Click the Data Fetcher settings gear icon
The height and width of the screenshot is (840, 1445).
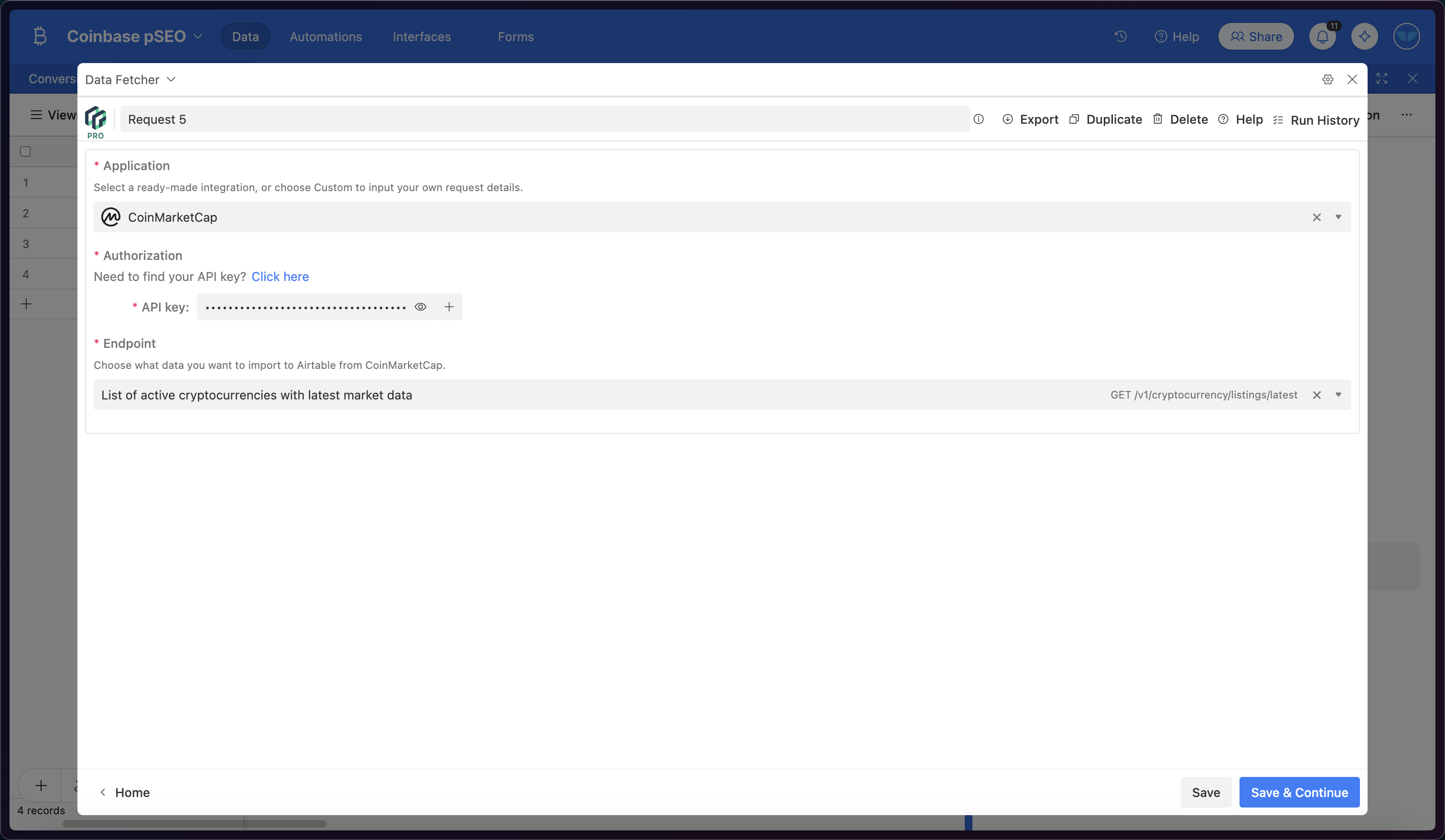1327,80
